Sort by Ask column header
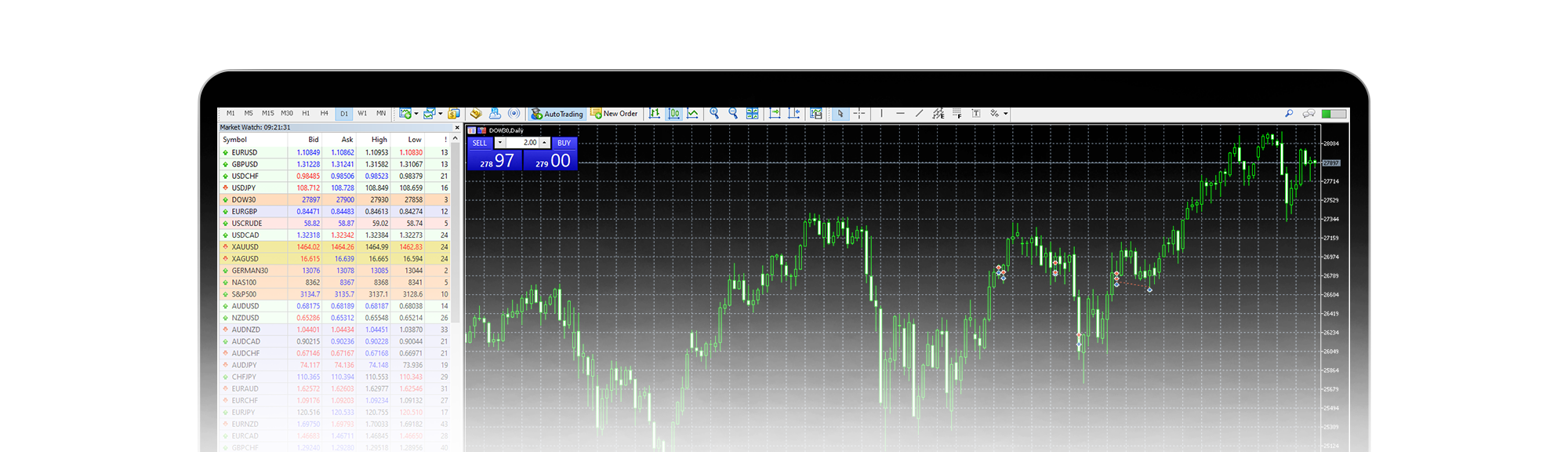This screenshot has height=452, width=1568. point(347,140)
